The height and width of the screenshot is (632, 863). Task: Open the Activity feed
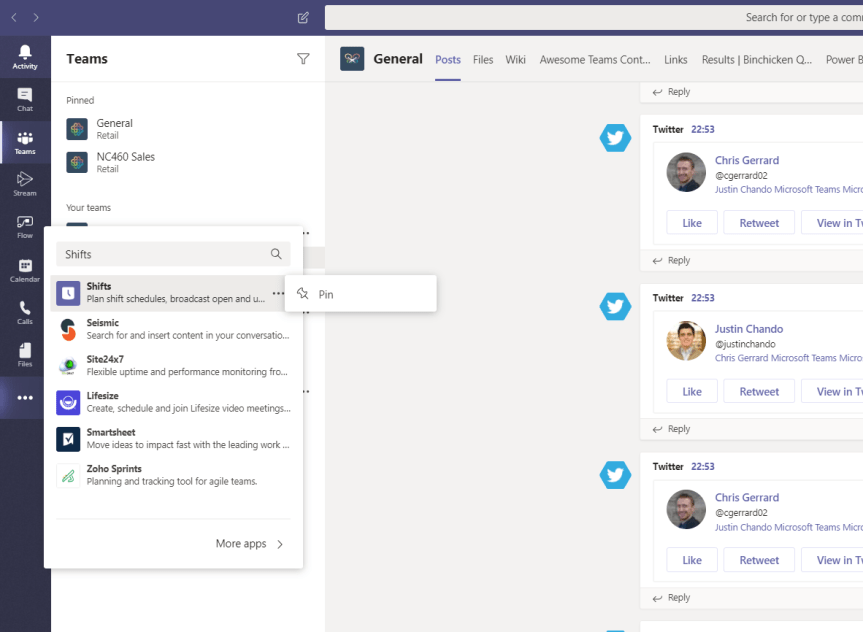click(x=25, y=55)
